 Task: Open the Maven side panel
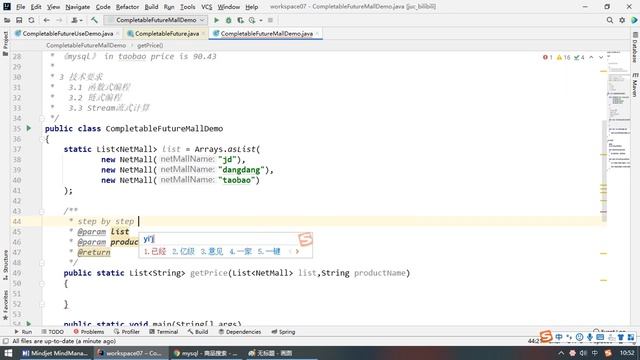tap(635, 85)
